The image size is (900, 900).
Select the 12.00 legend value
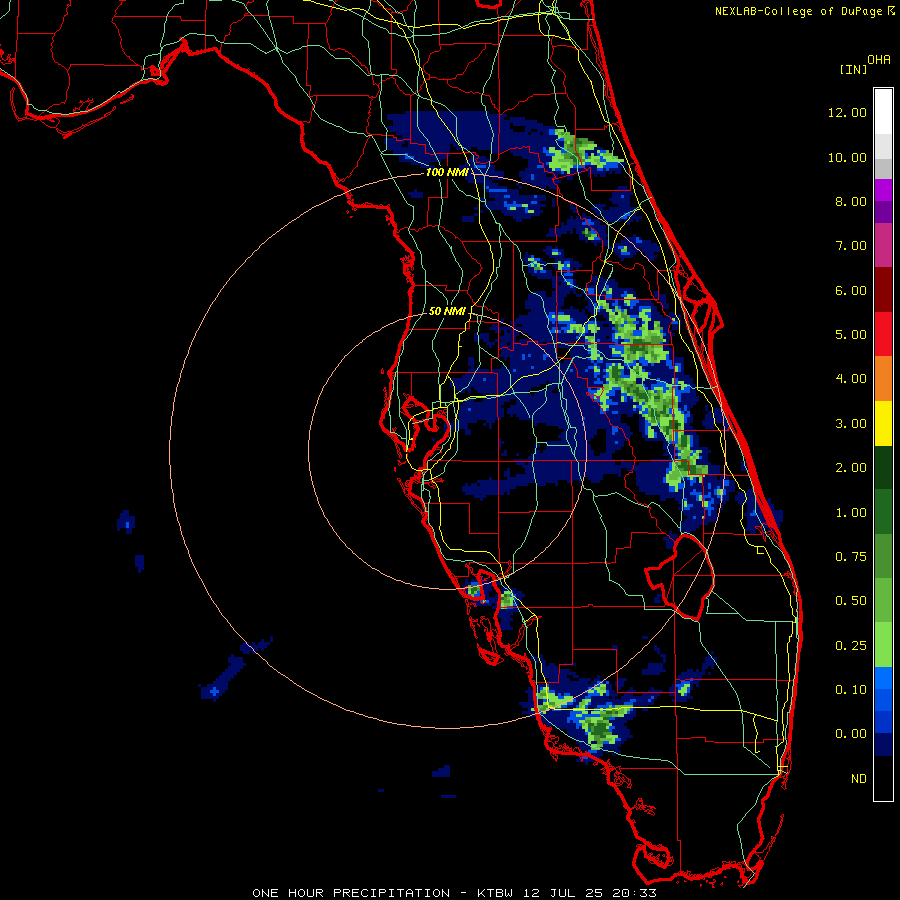coord(847,112)
